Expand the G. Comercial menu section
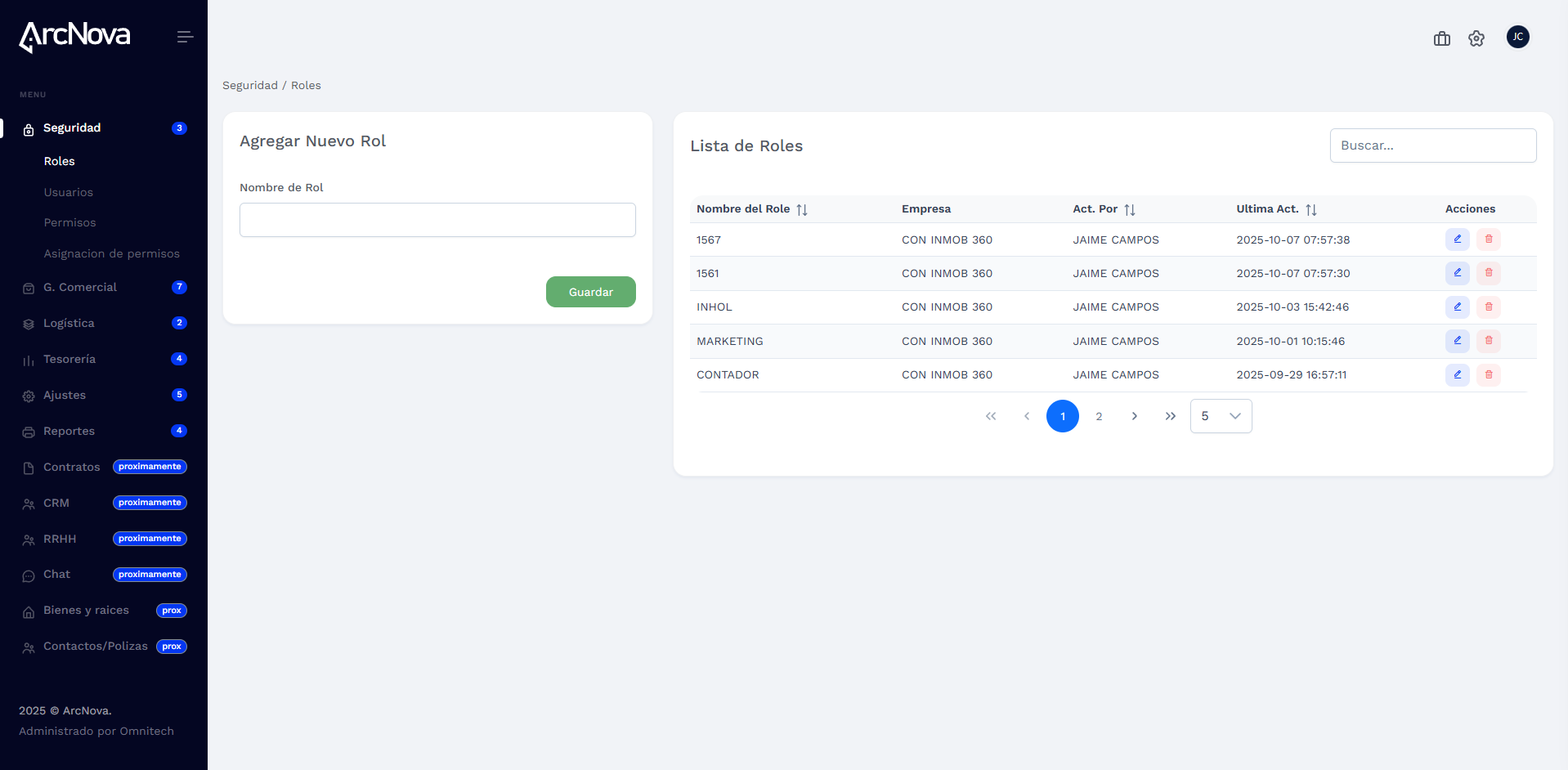Viewport: 1568px width, 770px height. coord(80,288)
